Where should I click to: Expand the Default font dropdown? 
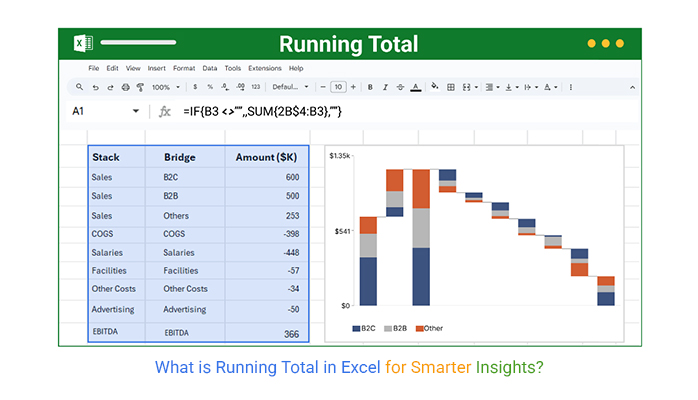point(288,87)
